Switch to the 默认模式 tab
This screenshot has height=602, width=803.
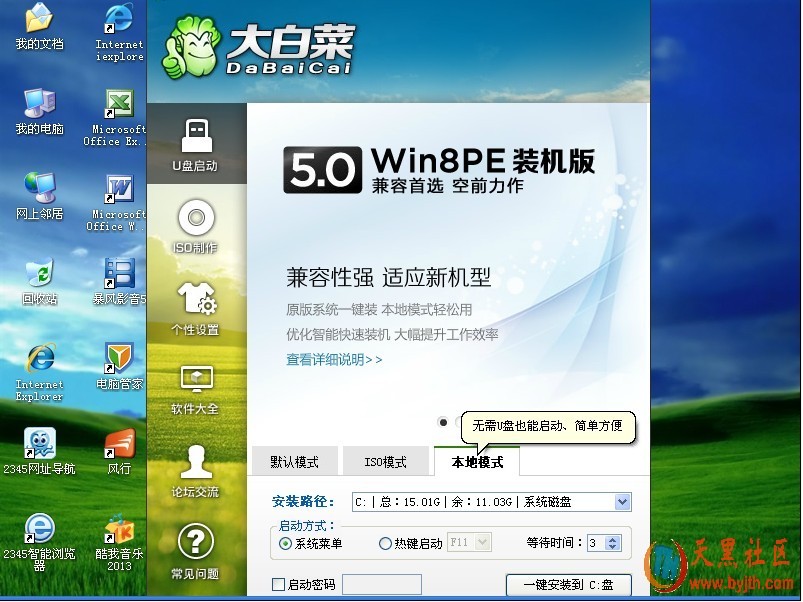click(x=294, y=462)
